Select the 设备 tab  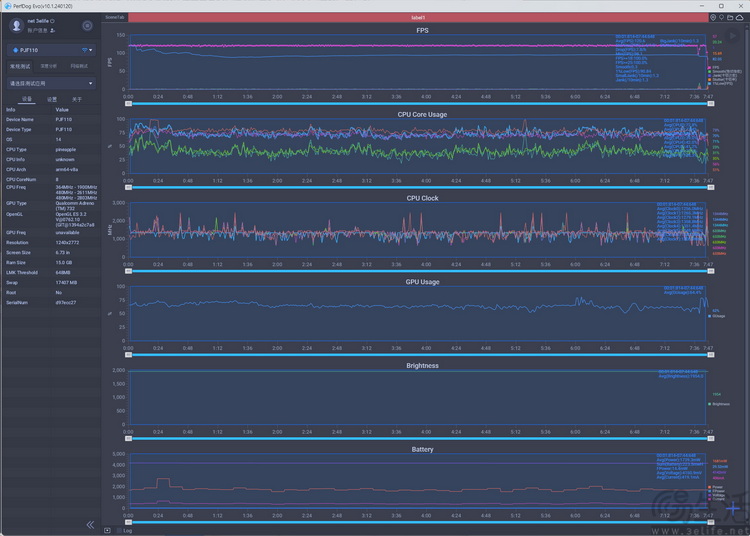point(27,99)
